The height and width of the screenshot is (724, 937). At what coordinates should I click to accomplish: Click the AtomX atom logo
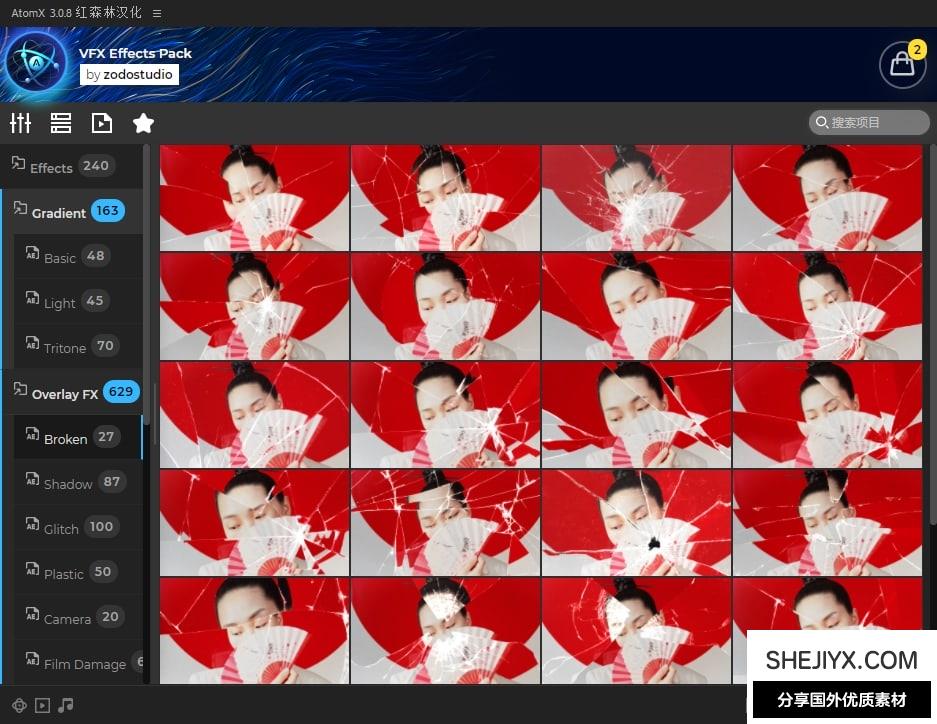click(x=36, y=62)
